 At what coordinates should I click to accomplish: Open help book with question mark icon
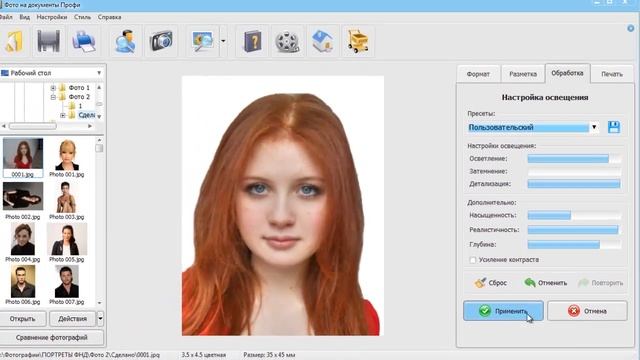(x=252, y=42)
